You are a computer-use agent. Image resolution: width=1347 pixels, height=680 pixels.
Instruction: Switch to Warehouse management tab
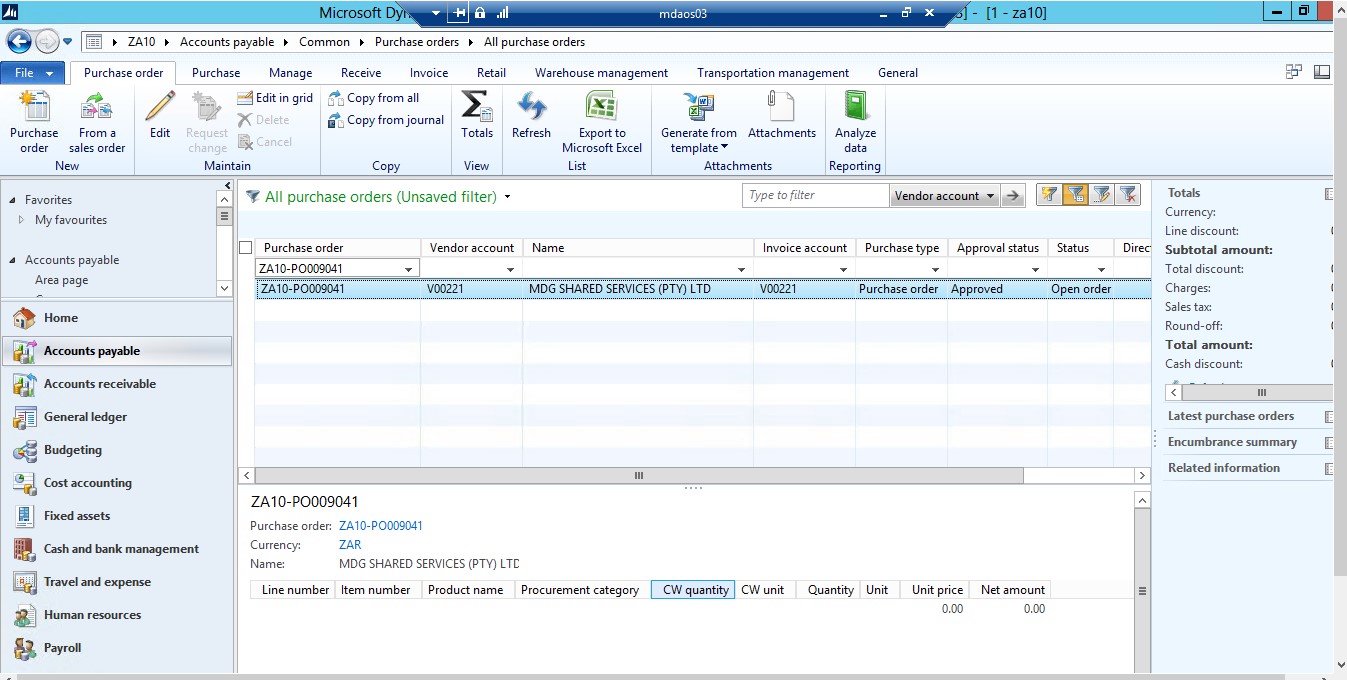601,73
